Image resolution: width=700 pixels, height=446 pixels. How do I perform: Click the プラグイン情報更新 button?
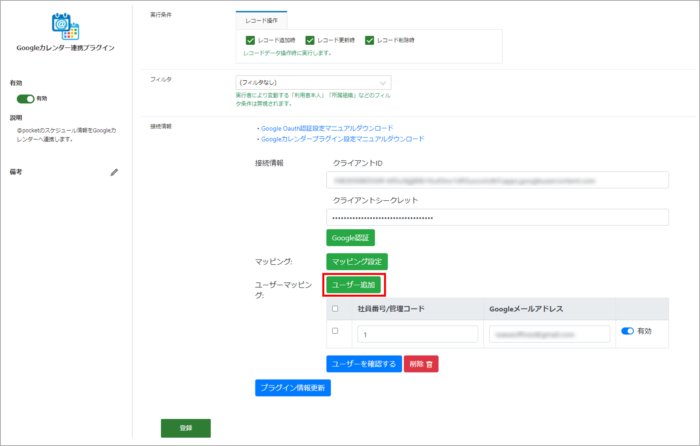pyautogui.click(x=293, y=388)
